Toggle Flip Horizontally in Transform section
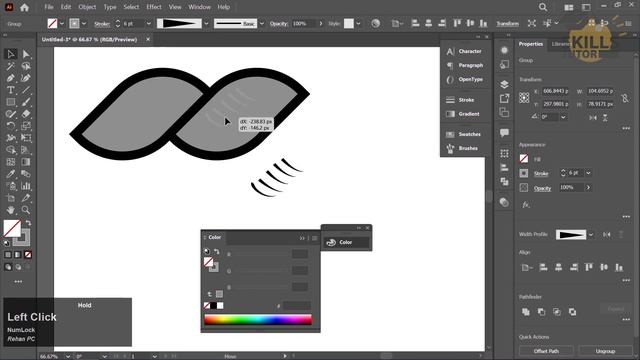This screenshot has height=360, width=640. [x=593, y=118]
